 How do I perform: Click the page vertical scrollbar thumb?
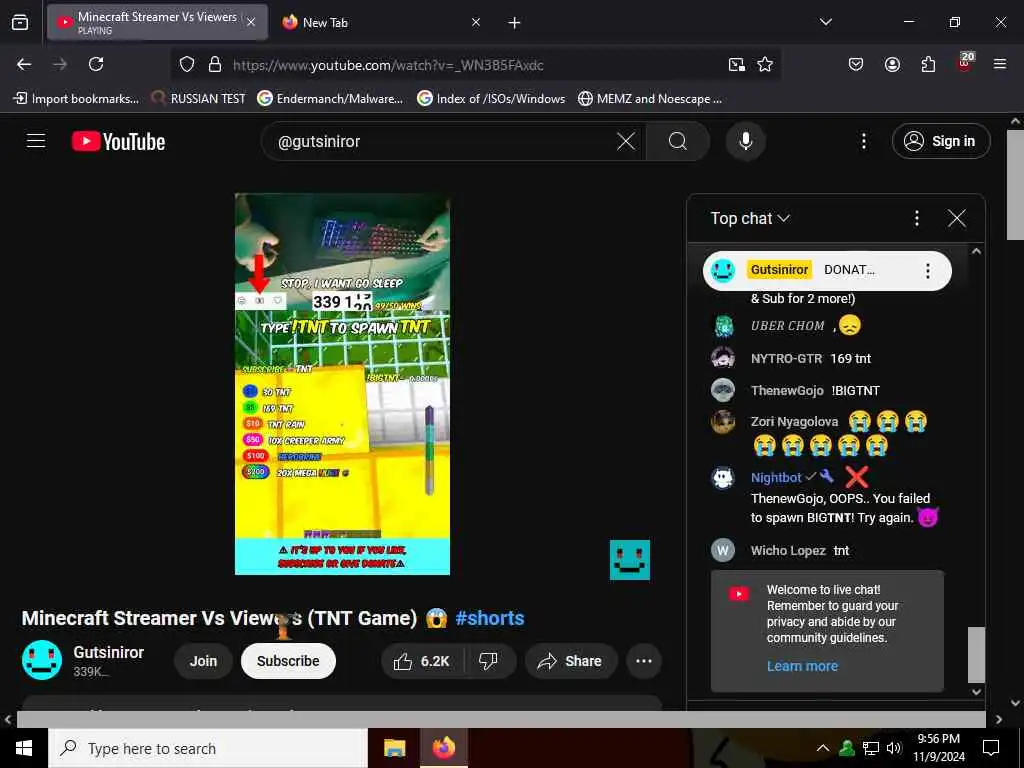pos(1016,185)
